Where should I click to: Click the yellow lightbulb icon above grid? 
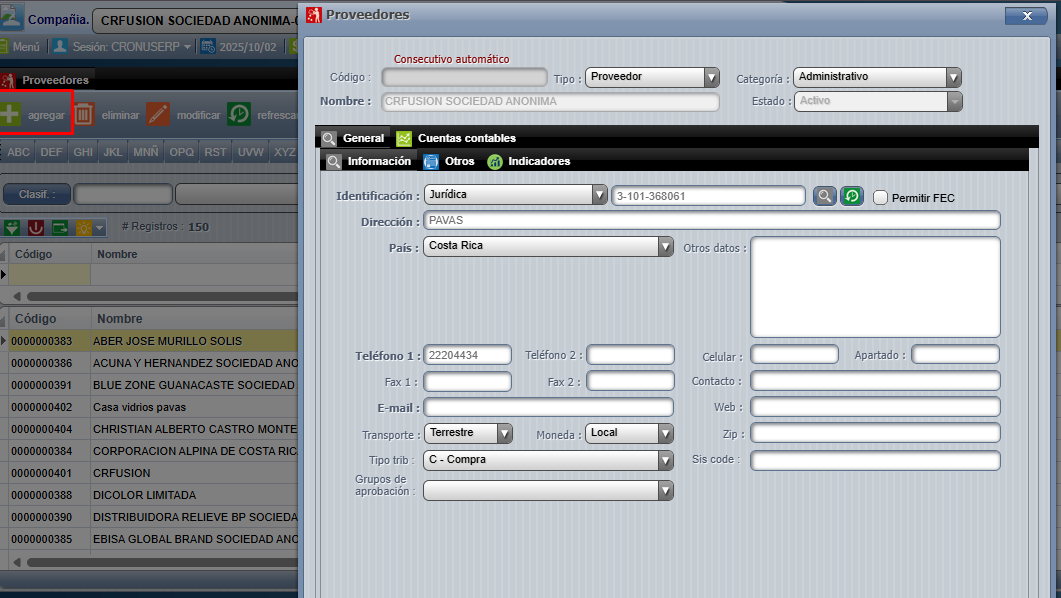point(84,227)
